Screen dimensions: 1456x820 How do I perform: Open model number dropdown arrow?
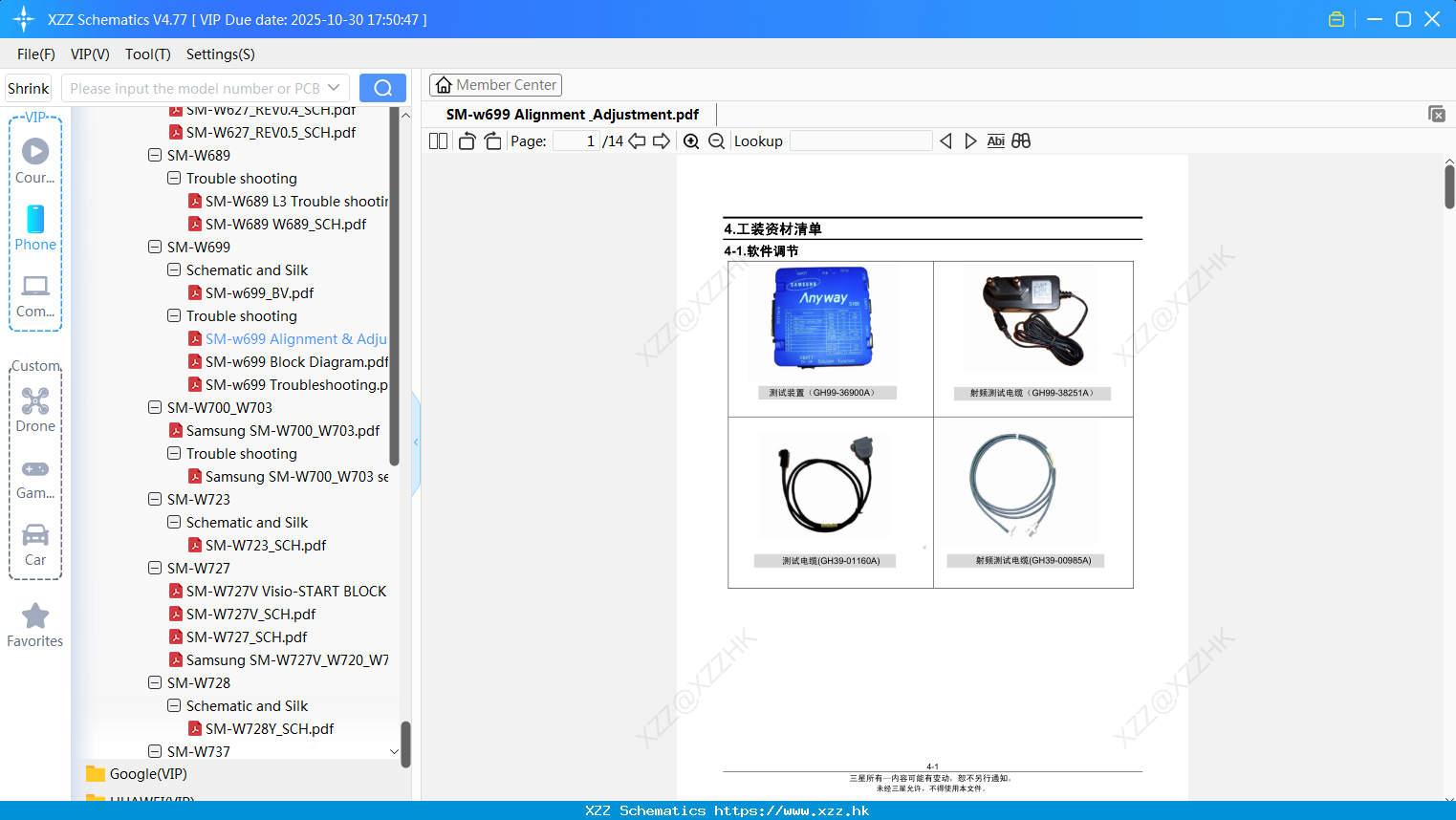[334, 88]
